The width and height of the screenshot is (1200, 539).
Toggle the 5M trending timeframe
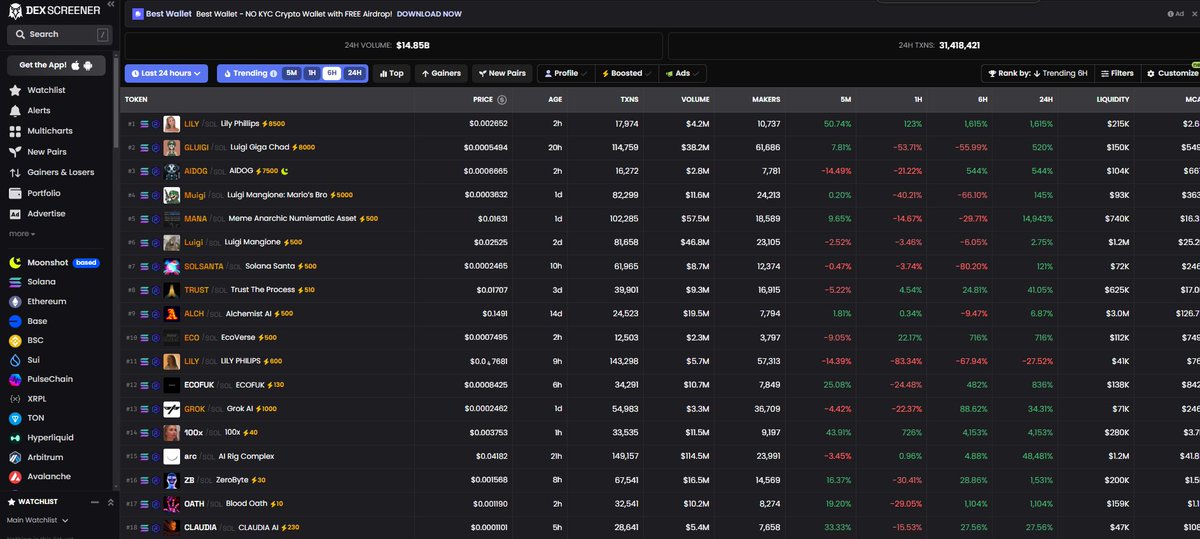[291, 73]
